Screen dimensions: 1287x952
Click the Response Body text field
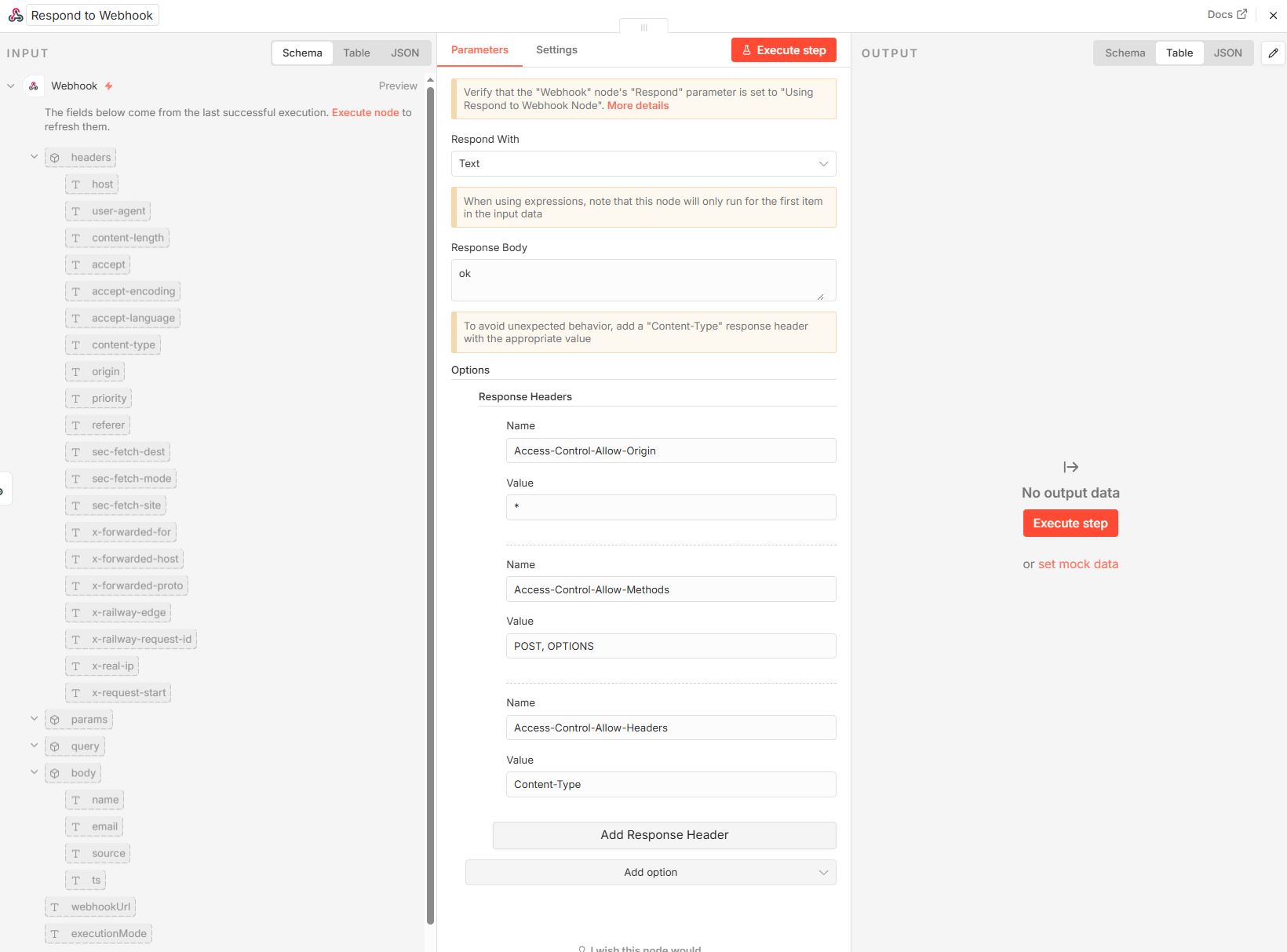pyautogui.click(x=643, y=280)
